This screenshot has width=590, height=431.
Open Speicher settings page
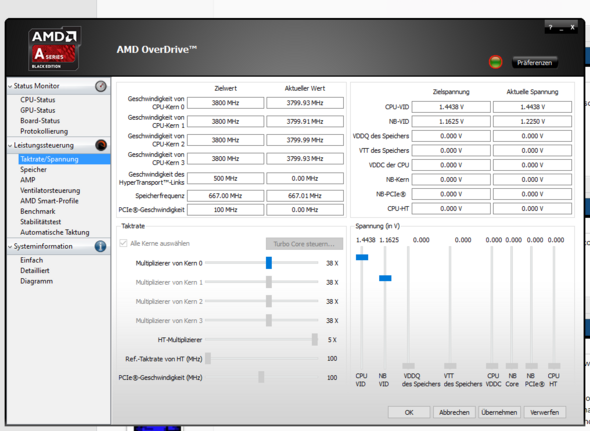33,169
